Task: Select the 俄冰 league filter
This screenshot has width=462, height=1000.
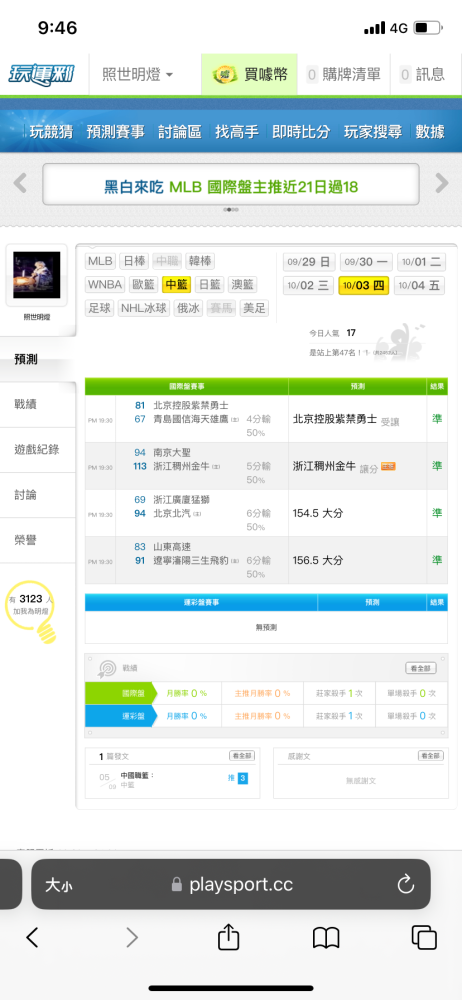Action: [x=188, y=309]
